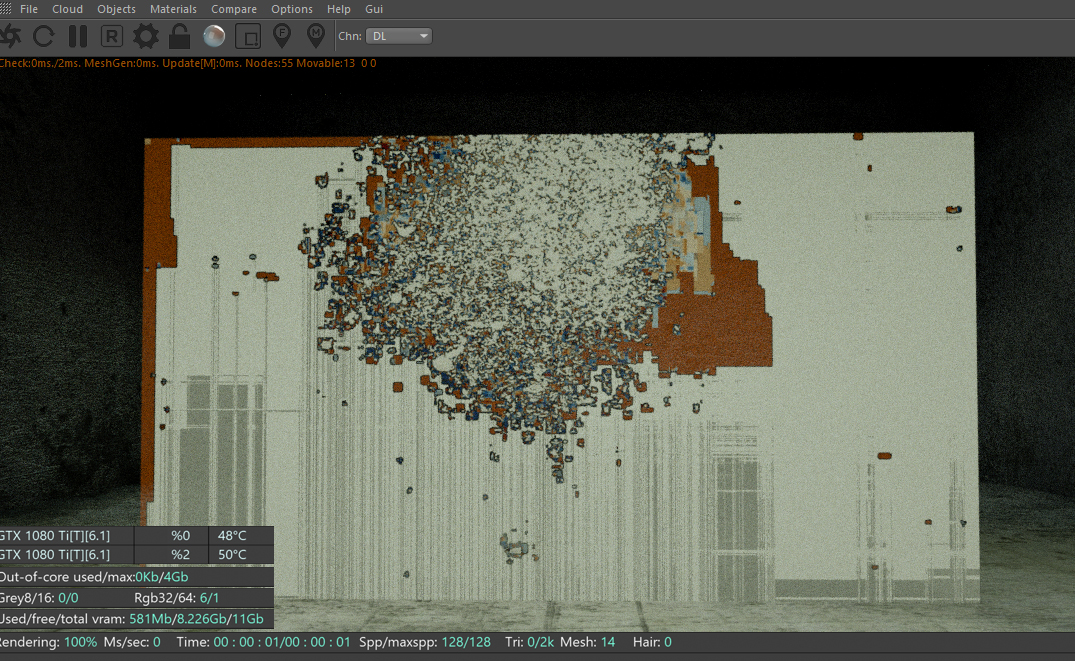Screen dimensions: 1075x661
Task: Open the Objects menu
Action: [116, 9]
